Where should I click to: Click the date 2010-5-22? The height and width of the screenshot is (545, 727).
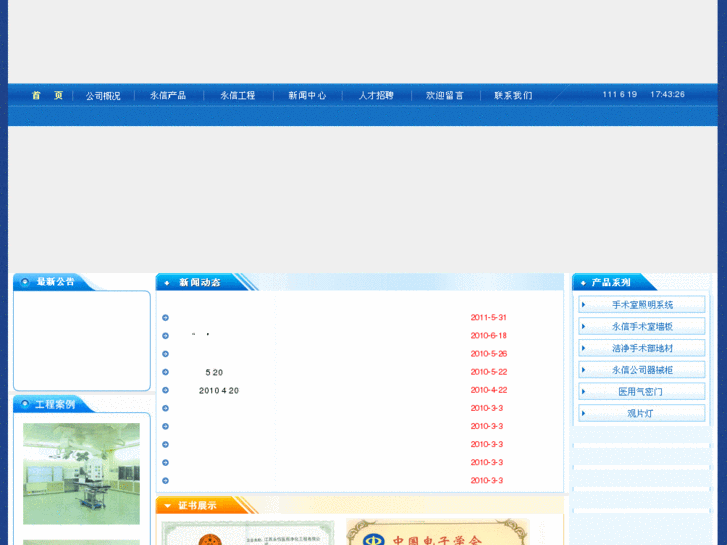(x=489, y=372)
